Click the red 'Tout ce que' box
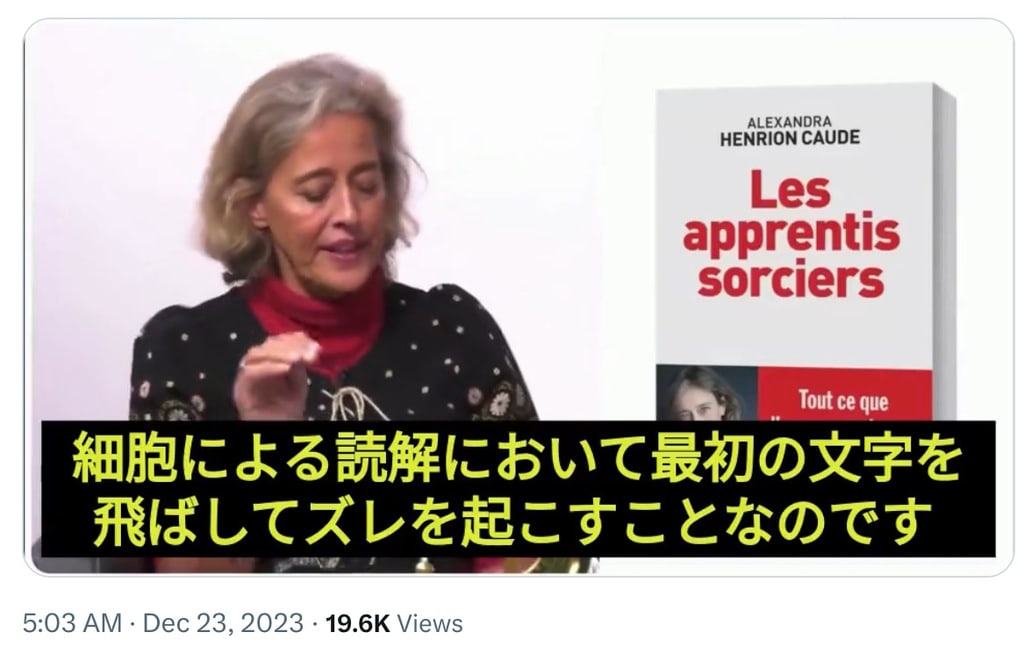This screenshot has height=654, width=1024. (845, 395)
